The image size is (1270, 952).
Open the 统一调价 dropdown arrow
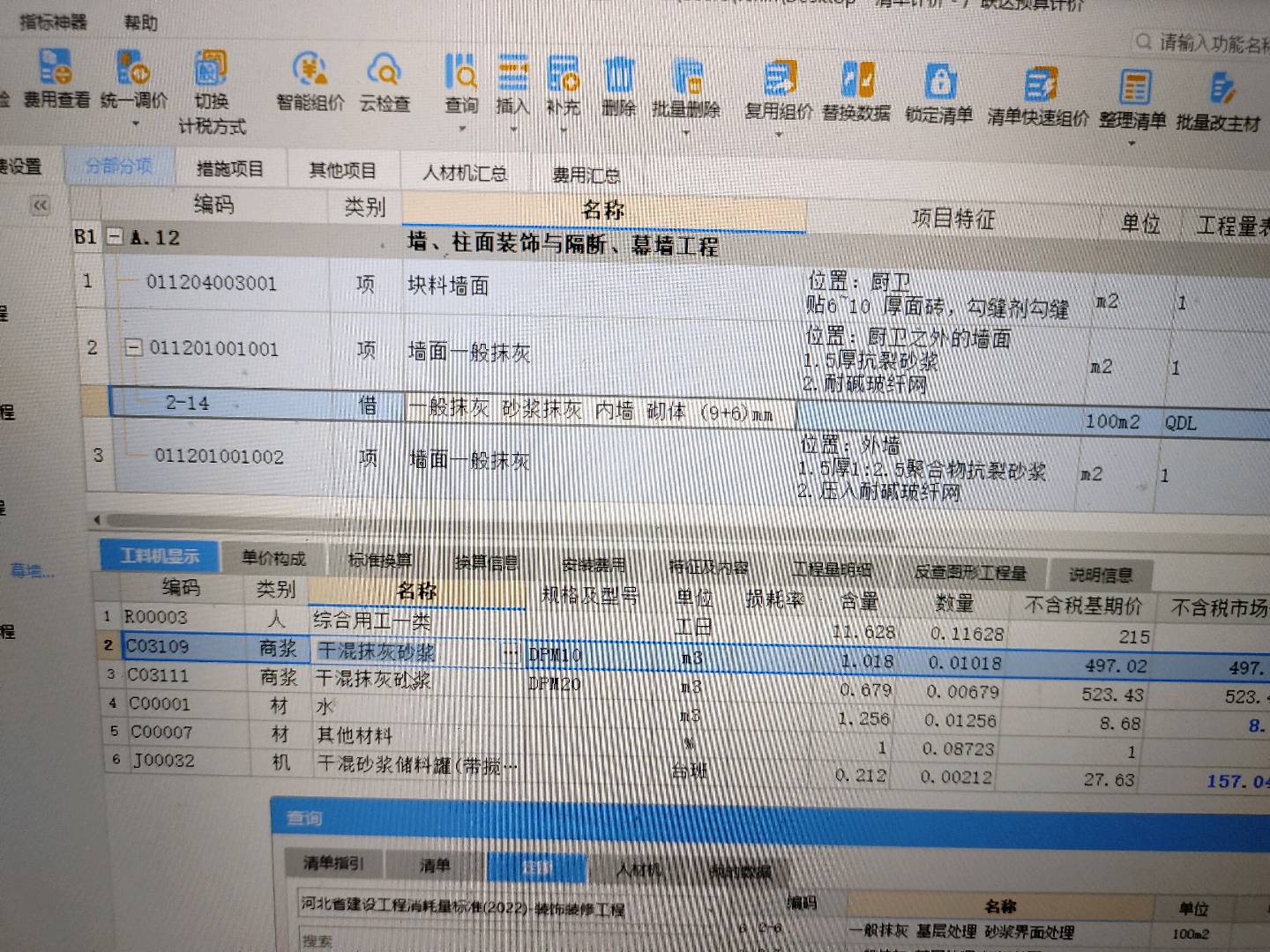[135, 124]
